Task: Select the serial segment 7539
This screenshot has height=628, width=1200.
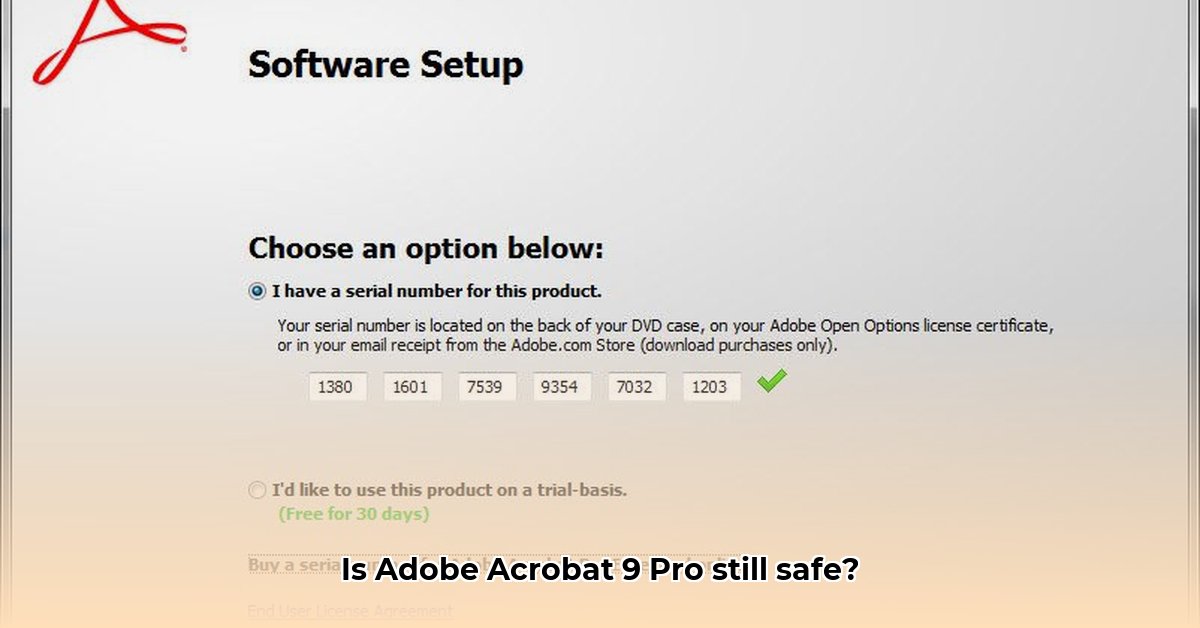Action: pyautogui.click(x=487, y=387)
